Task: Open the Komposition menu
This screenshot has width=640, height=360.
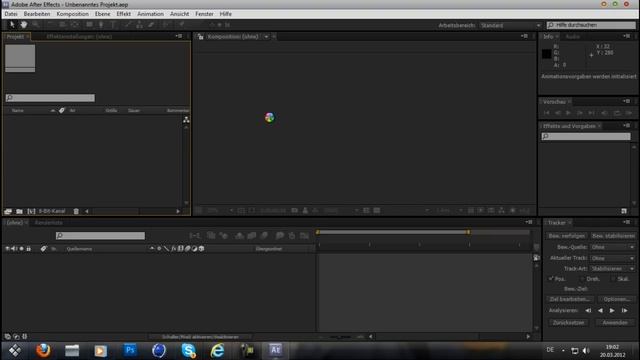Action: (x=73, y=14)
